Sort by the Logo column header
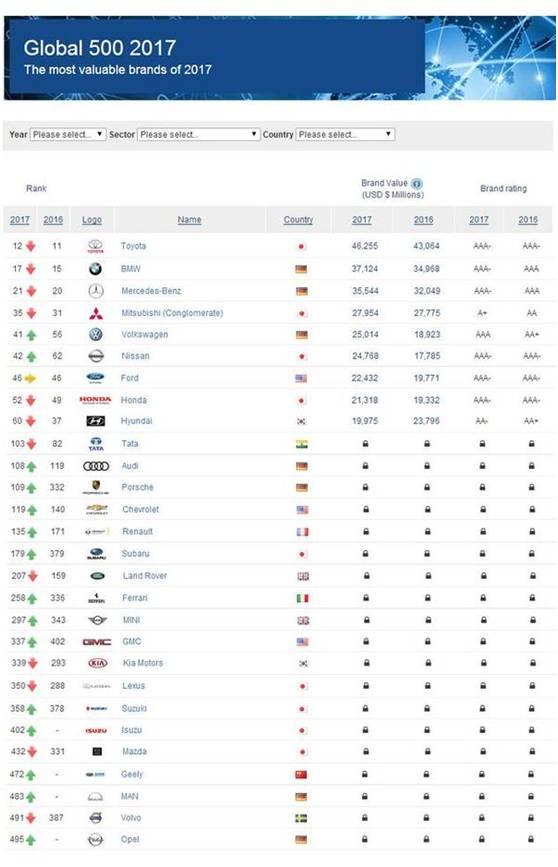Image resolution: width=558 pixels, height=867 pixels. (92, 220)
